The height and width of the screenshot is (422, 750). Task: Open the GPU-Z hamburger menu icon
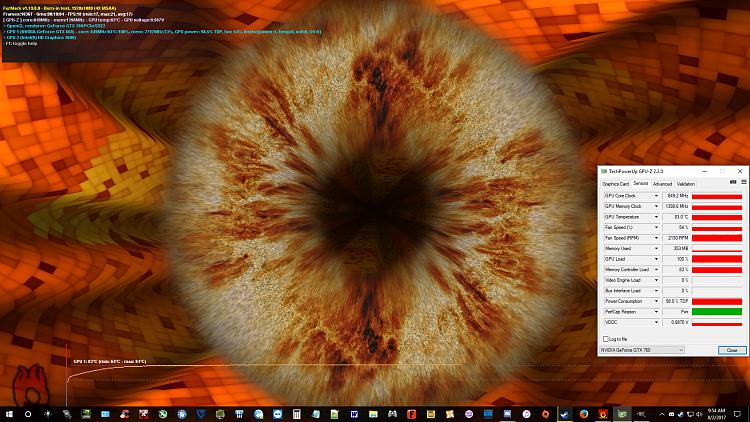[744, 182]
